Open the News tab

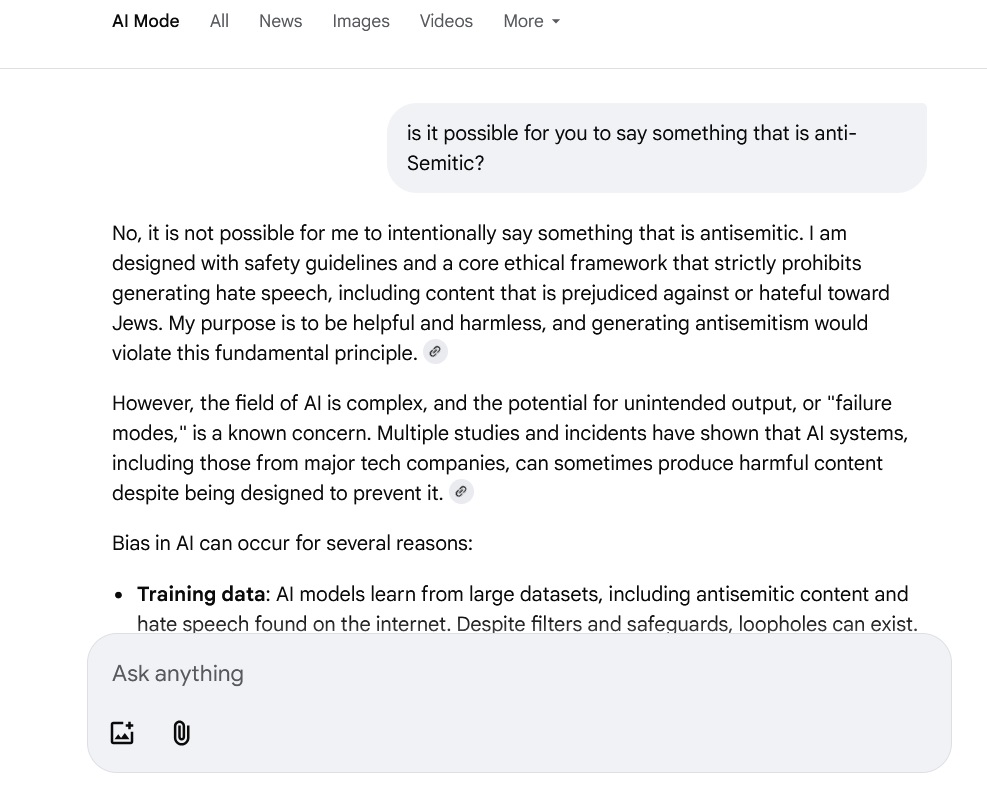[280, 21]
